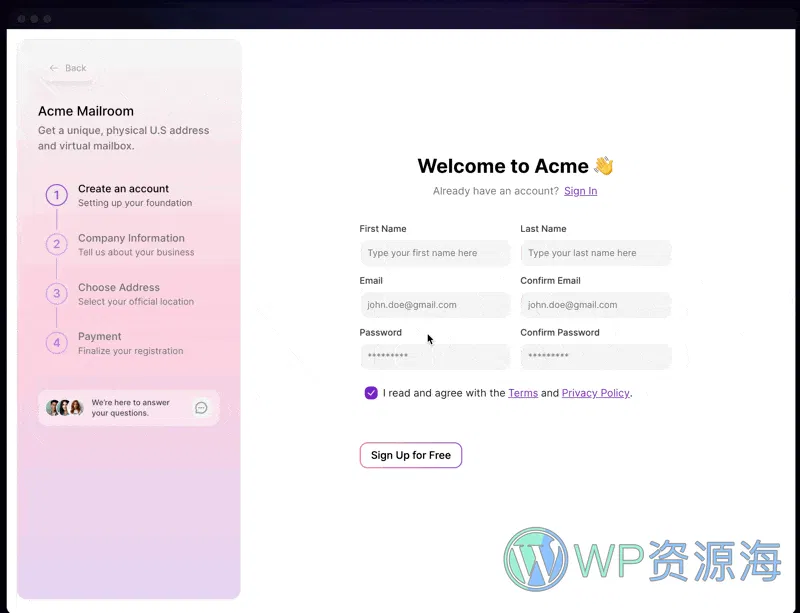
Task: Click the waving hand emoji
Action: click(604, 166)
